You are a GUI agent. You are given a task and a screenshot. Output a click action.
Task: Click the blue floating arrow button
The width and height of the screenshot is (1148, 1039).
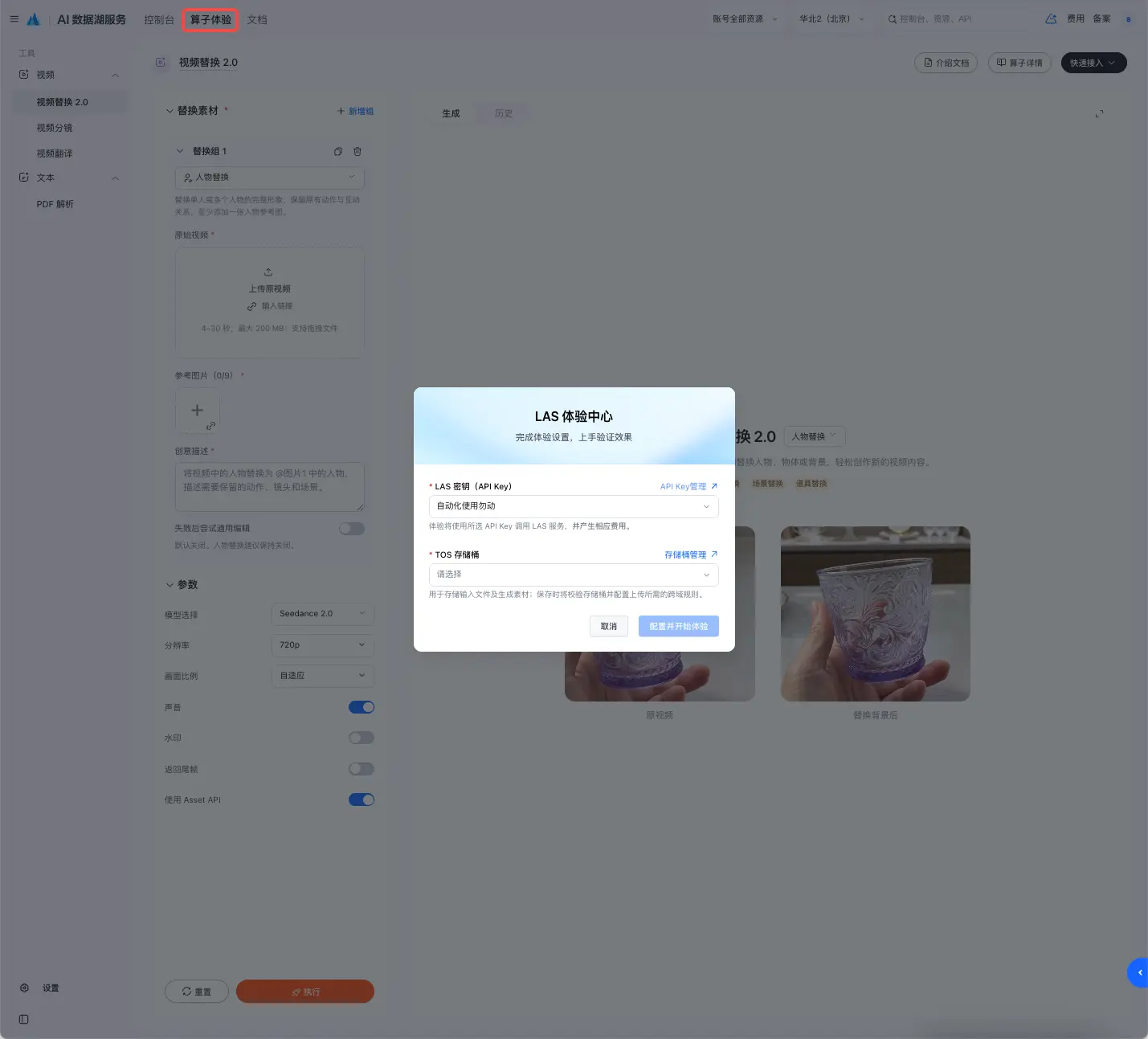[1138, 972]
